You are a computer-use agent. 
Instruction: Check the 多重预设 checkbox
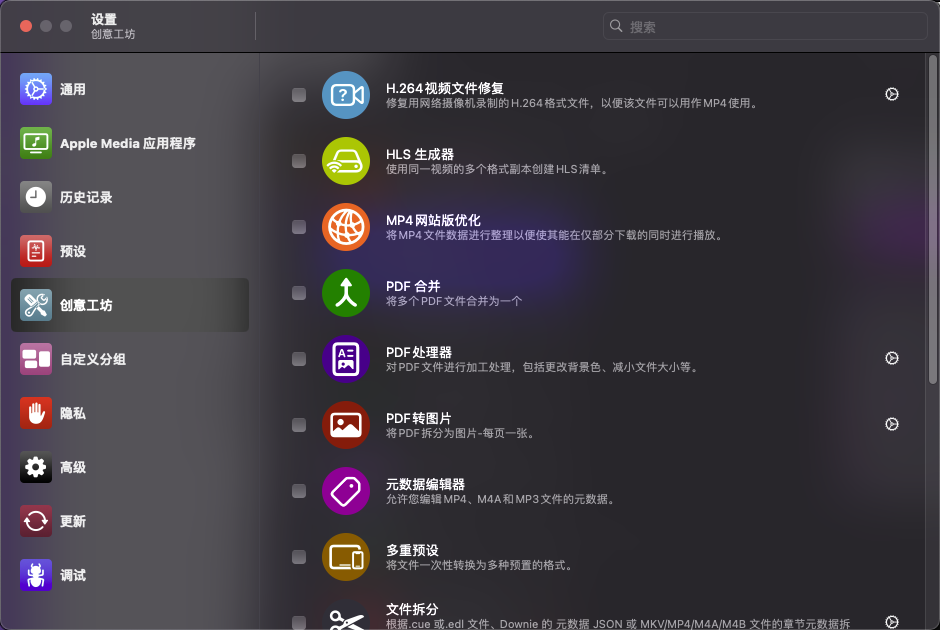[x=299, y=556]
